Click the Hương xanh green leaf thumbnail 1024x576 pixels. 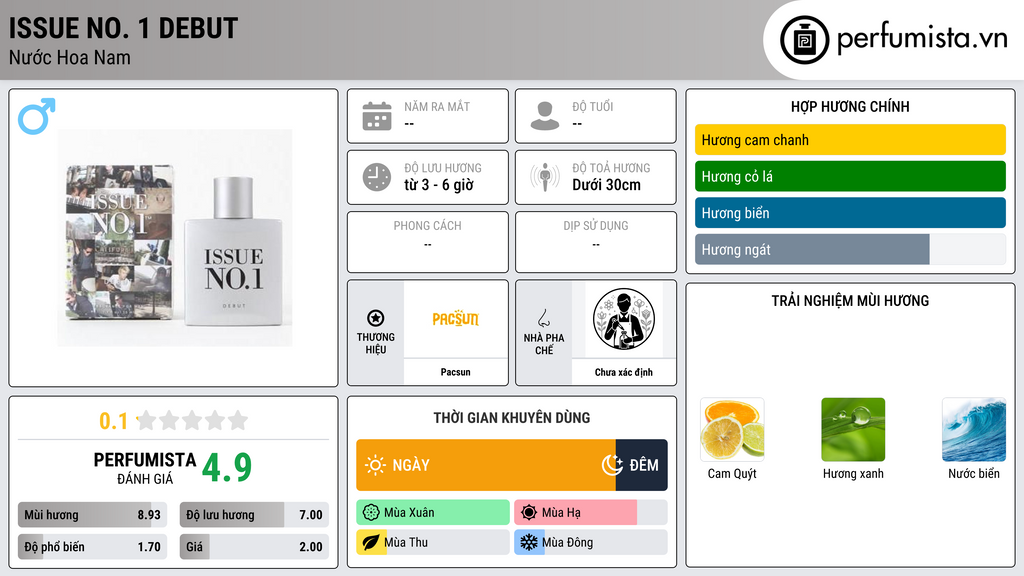click(x=853, y=430)
